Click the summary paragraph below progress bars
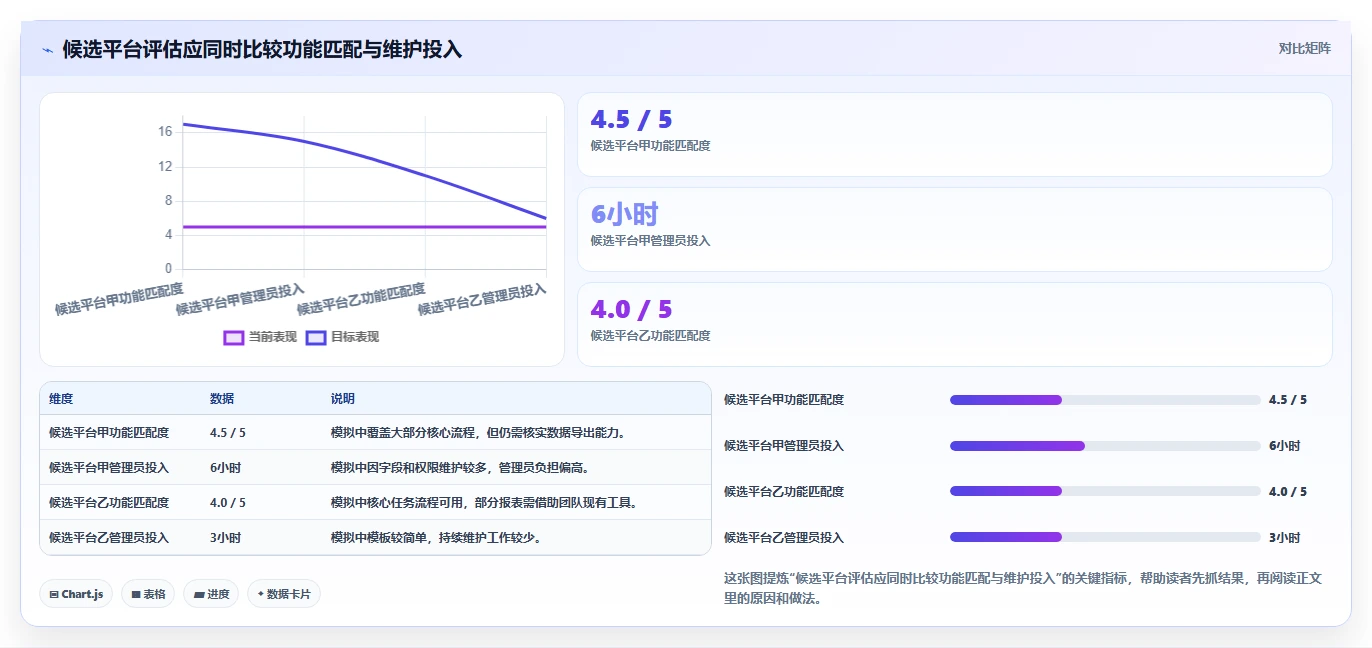1372x648 pixels. click(x=1023, y=588)
